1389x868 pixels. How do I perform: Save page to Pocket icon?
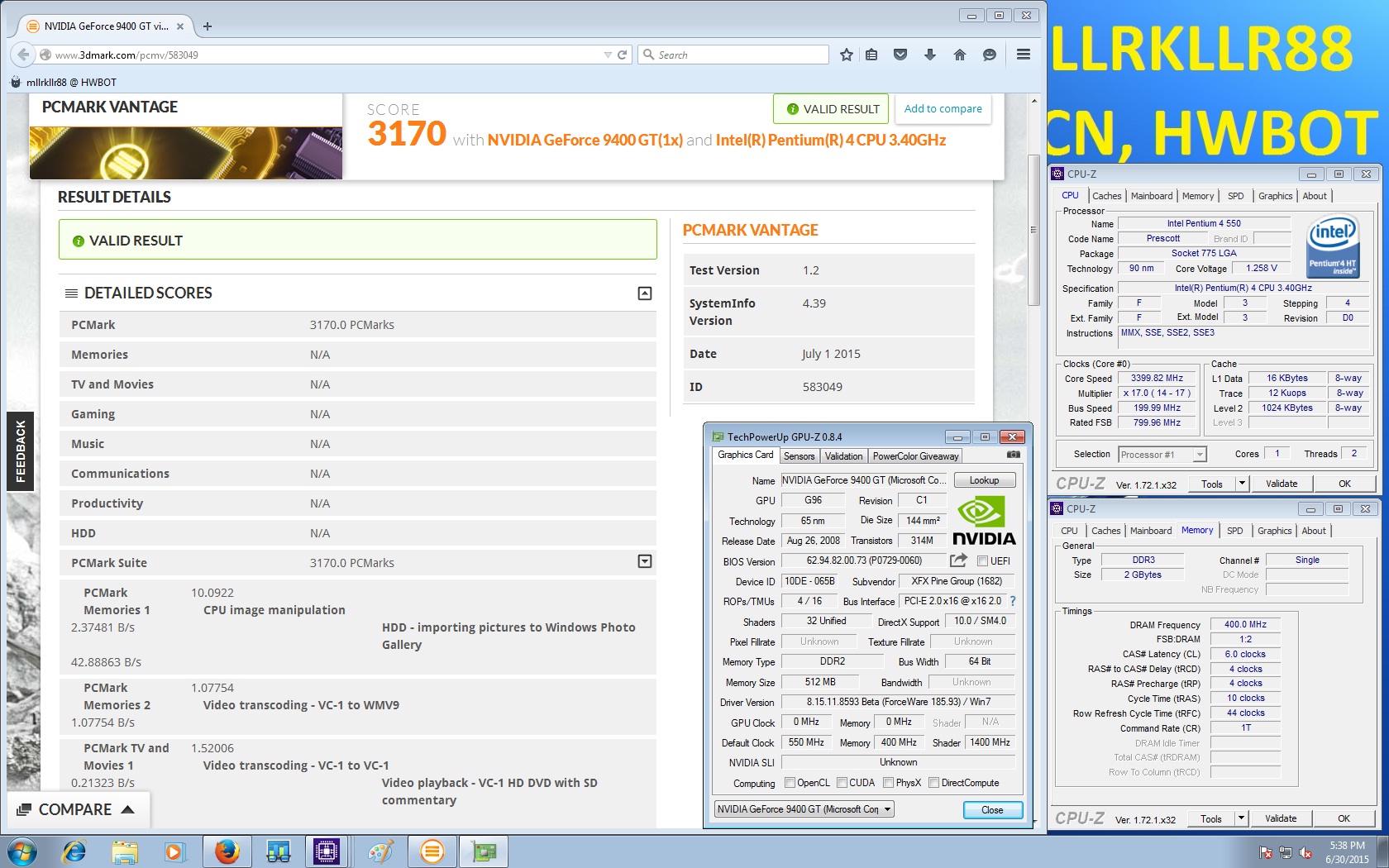(900, 55)
